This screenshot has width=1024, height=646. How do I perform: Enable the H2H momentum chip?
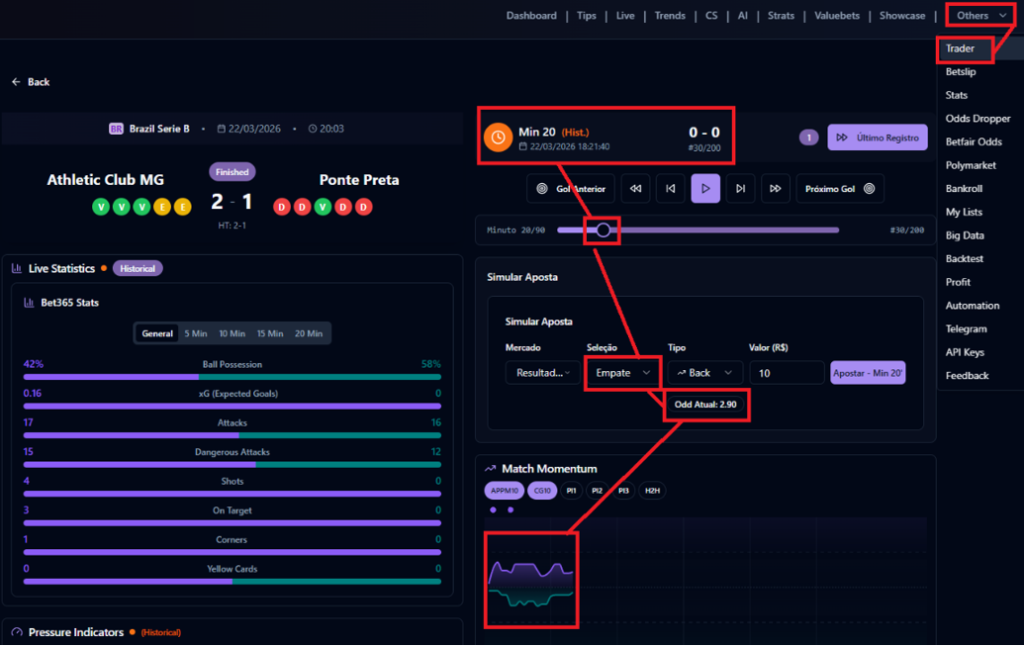tap(652, 491)
